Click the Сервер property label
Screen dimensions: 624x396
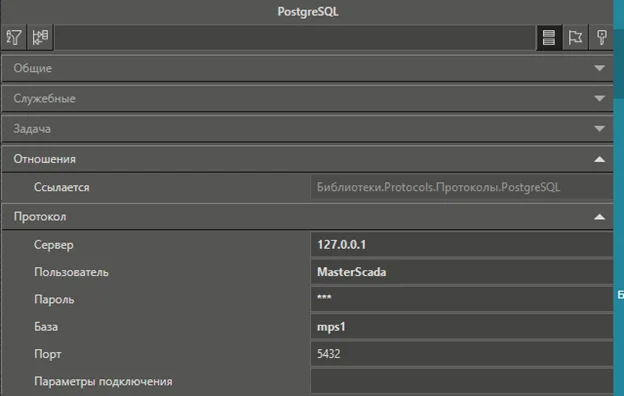pos(54,245)
